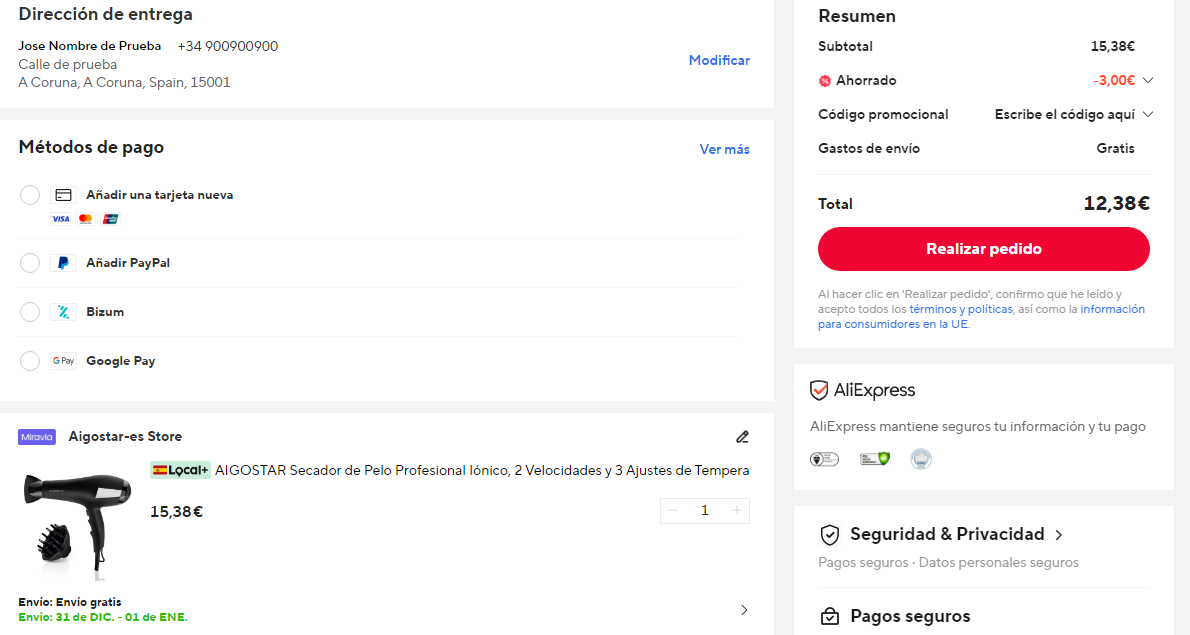The image size is (1190, 635).
Task: Click the green shield certification badge
Action: coord(874,459)
